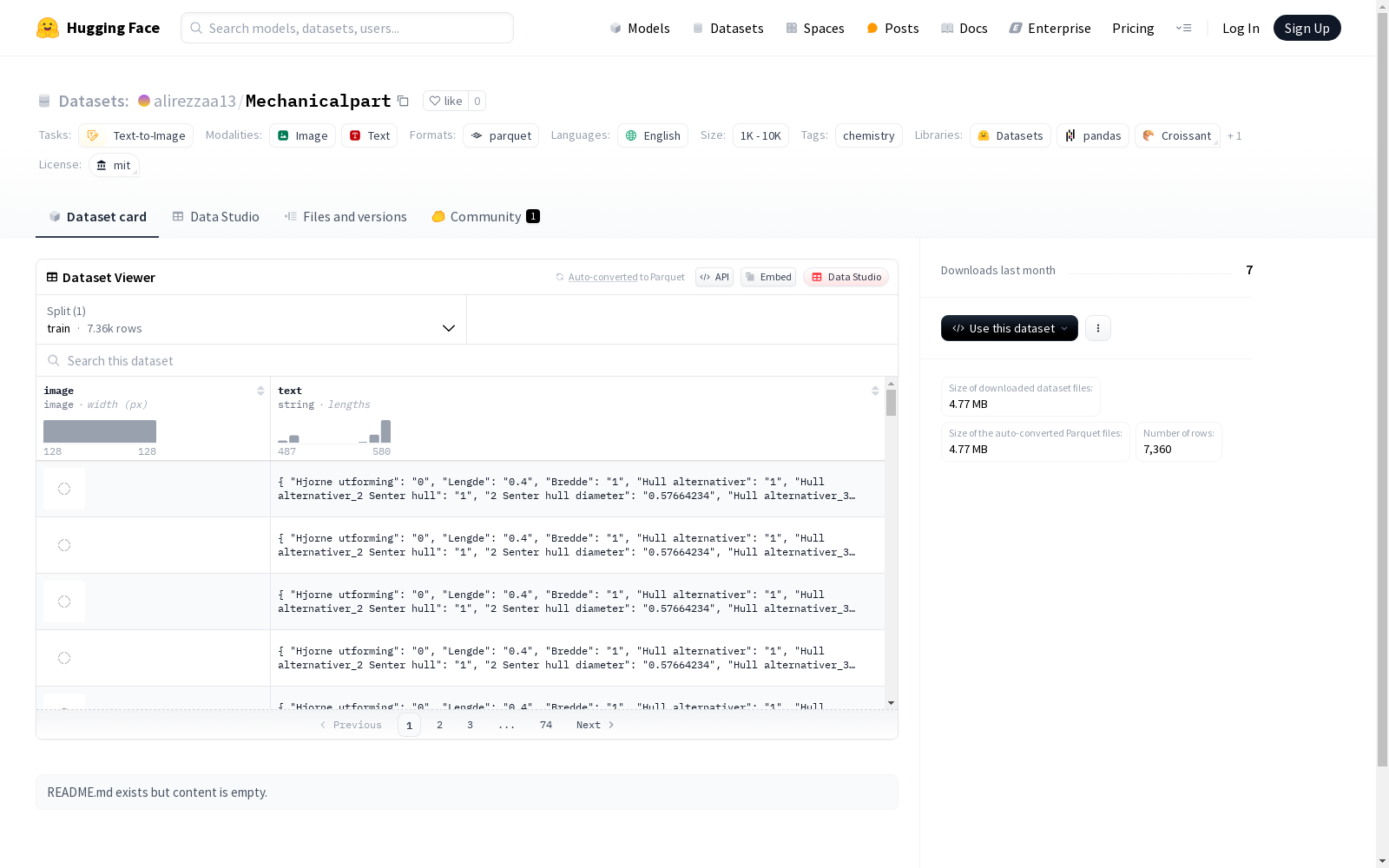1389x868 pixels.
Task: Click the second row's image thumbnail
Action: pyautogui.click(x=64, y=545)
